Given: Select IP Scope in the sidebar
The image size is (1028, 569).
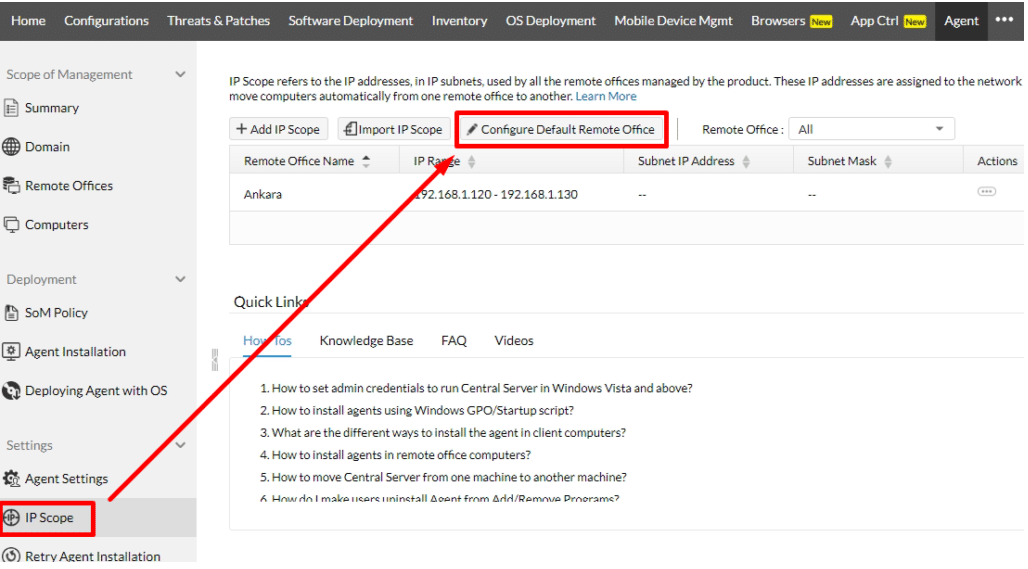Looking at the screenshot, I should pyautogui.click(x=49, y=518).
